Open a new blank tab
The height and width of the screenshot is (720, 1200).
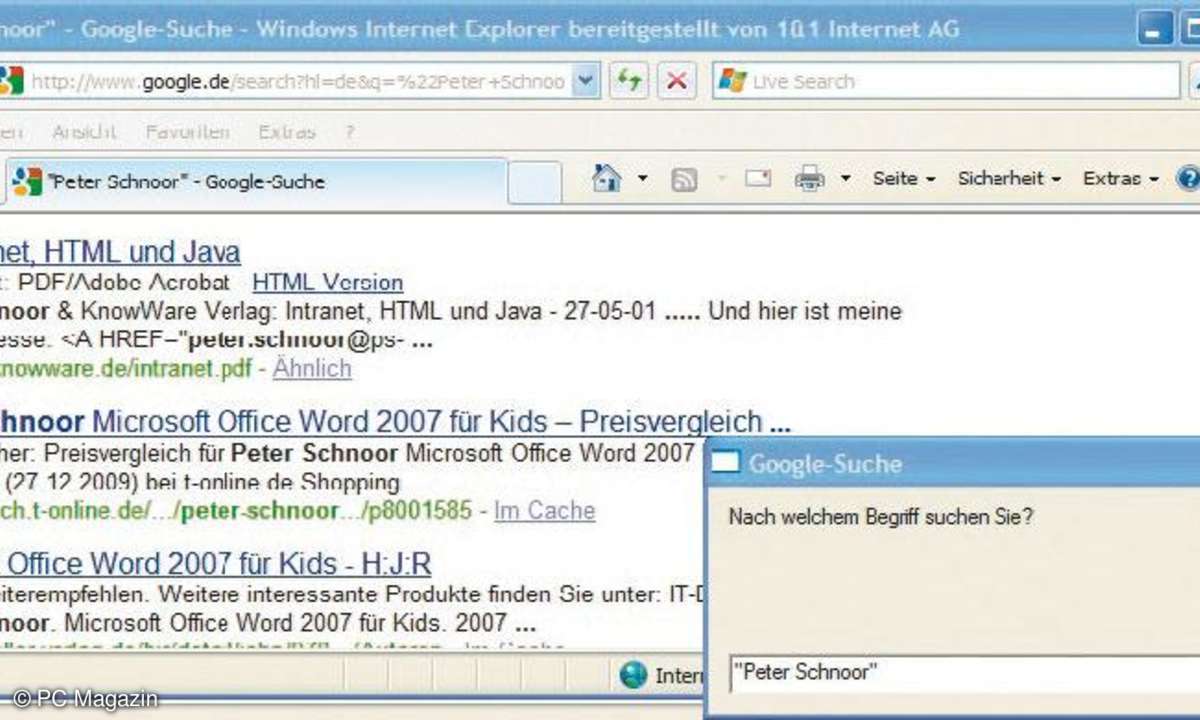[x=535, y=183]
